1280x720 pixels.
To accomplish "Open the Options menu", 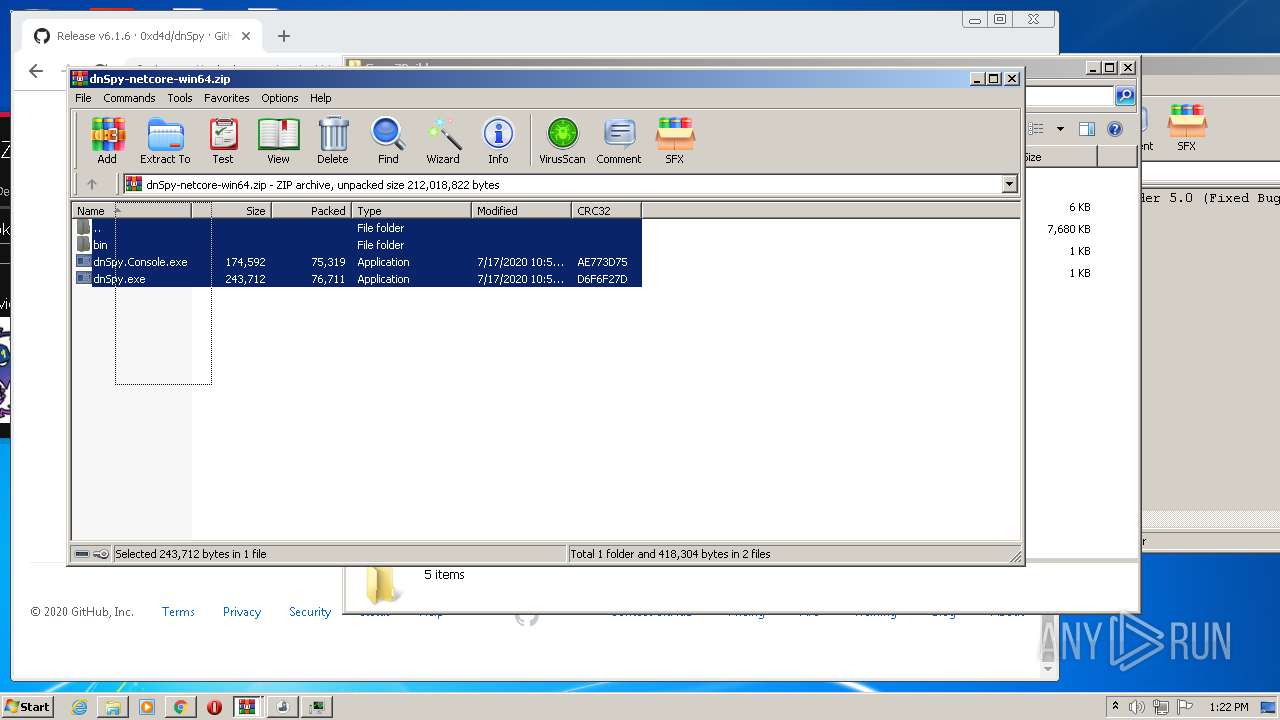I will (280, 98).
